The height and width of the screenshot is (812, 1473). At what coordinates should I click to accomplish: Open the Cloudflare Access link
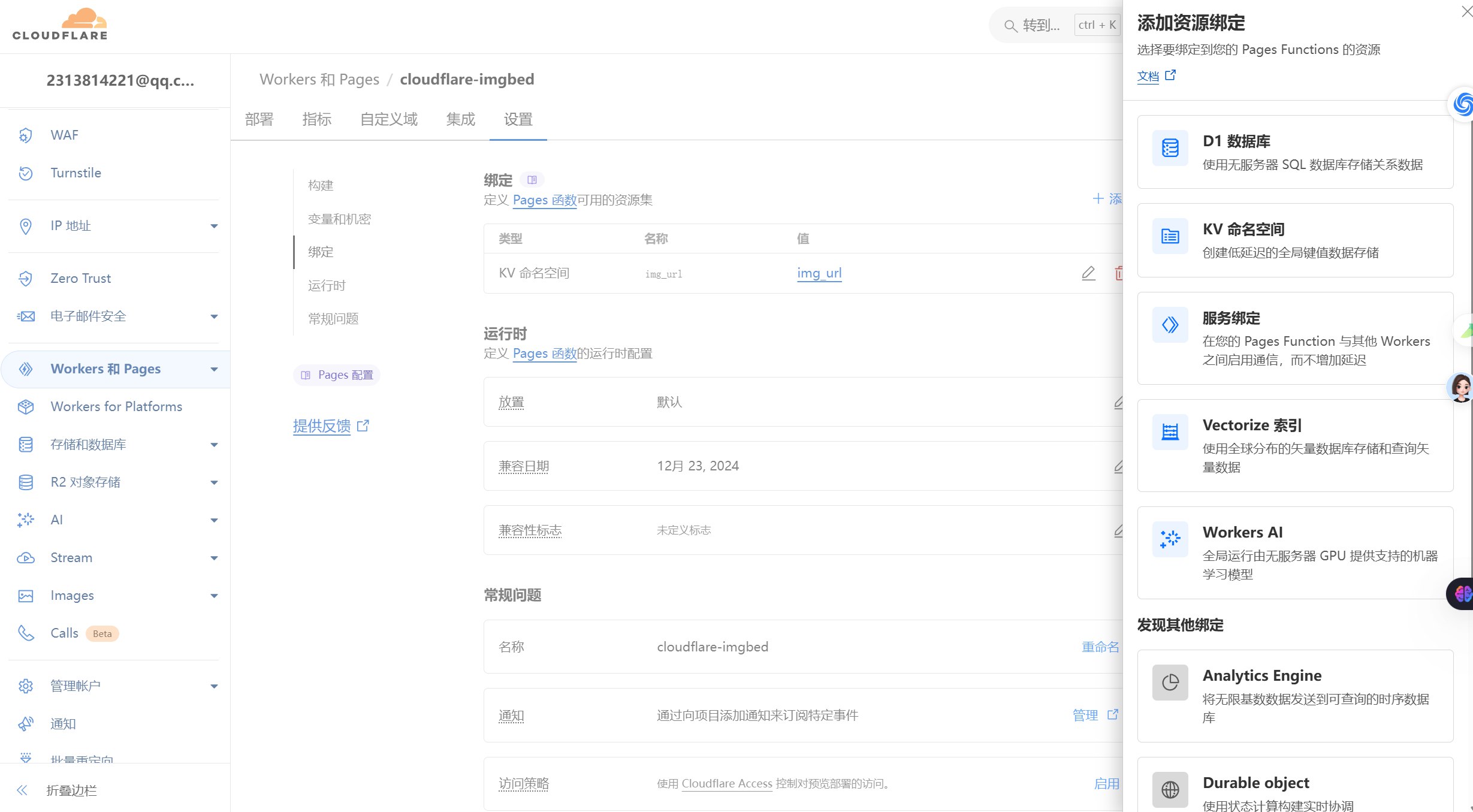tap(727, 783)
